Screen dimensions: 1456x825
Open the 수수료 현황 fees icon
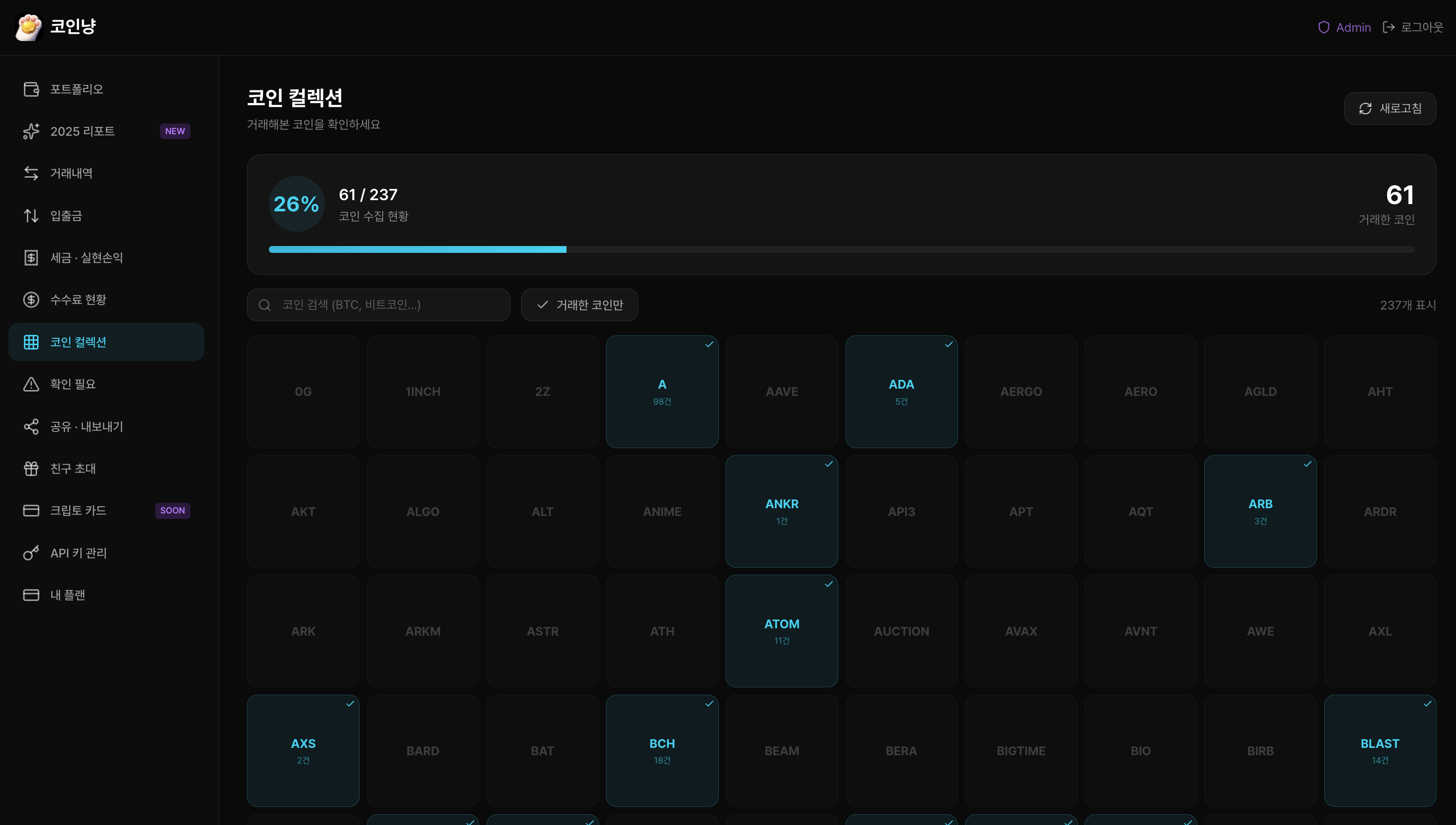tap(31, 300)
